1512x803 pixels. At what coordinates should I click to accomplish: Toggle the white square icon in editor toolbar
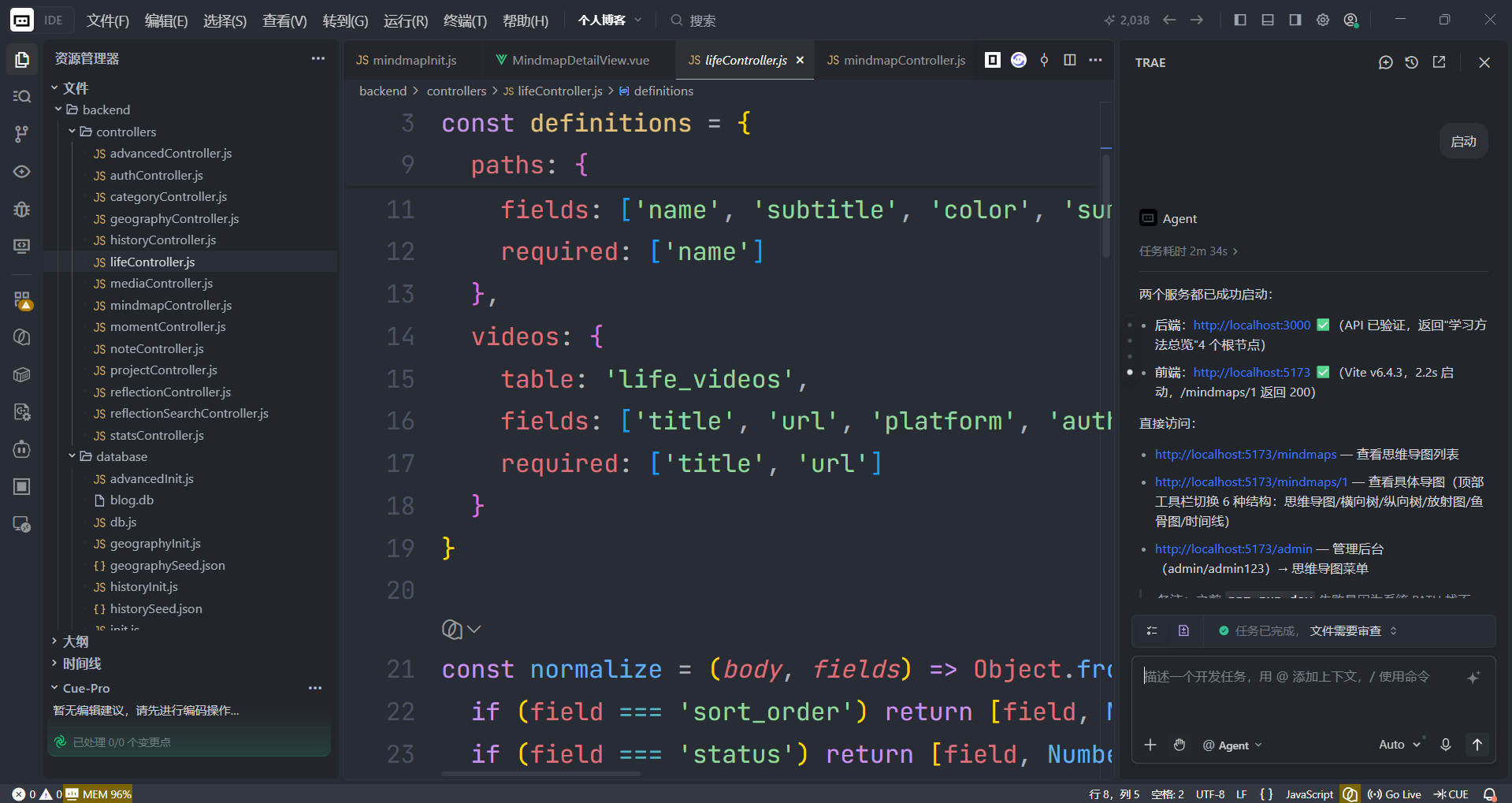click(993, 60)
